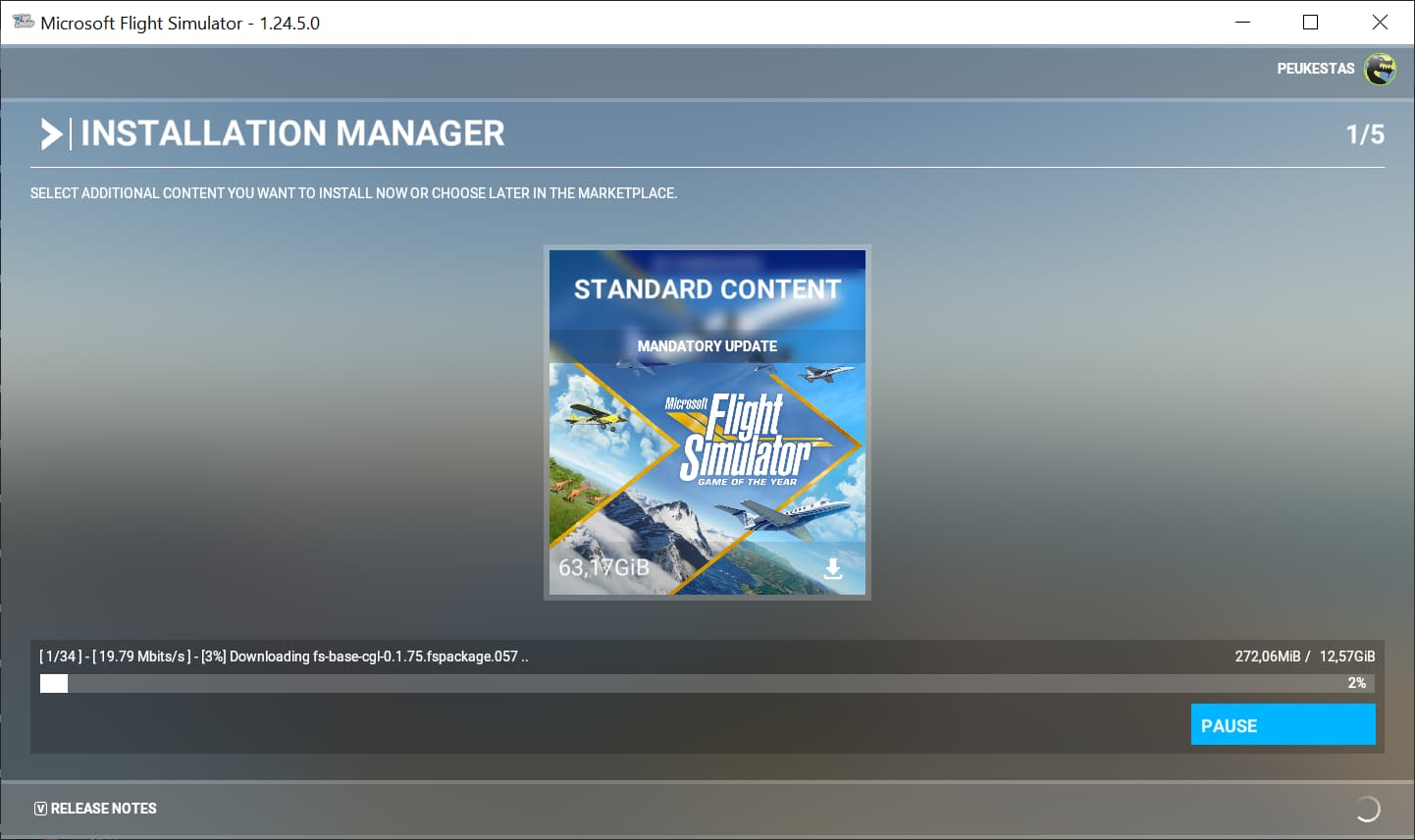
Task: Click the MANDATORY UPDATE label on the card
Action: pyautogui.click(x=707, y=346)
